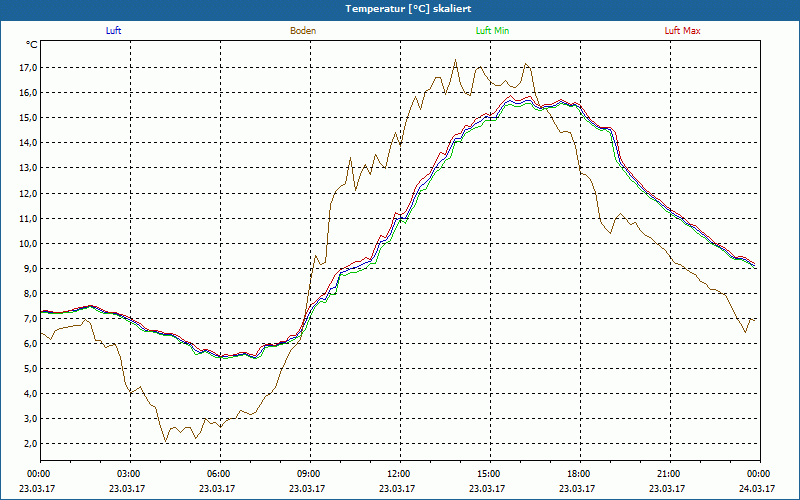Click the '°C' axis unit label
Screen dimensions: 800x500
[x=32, y=45]
